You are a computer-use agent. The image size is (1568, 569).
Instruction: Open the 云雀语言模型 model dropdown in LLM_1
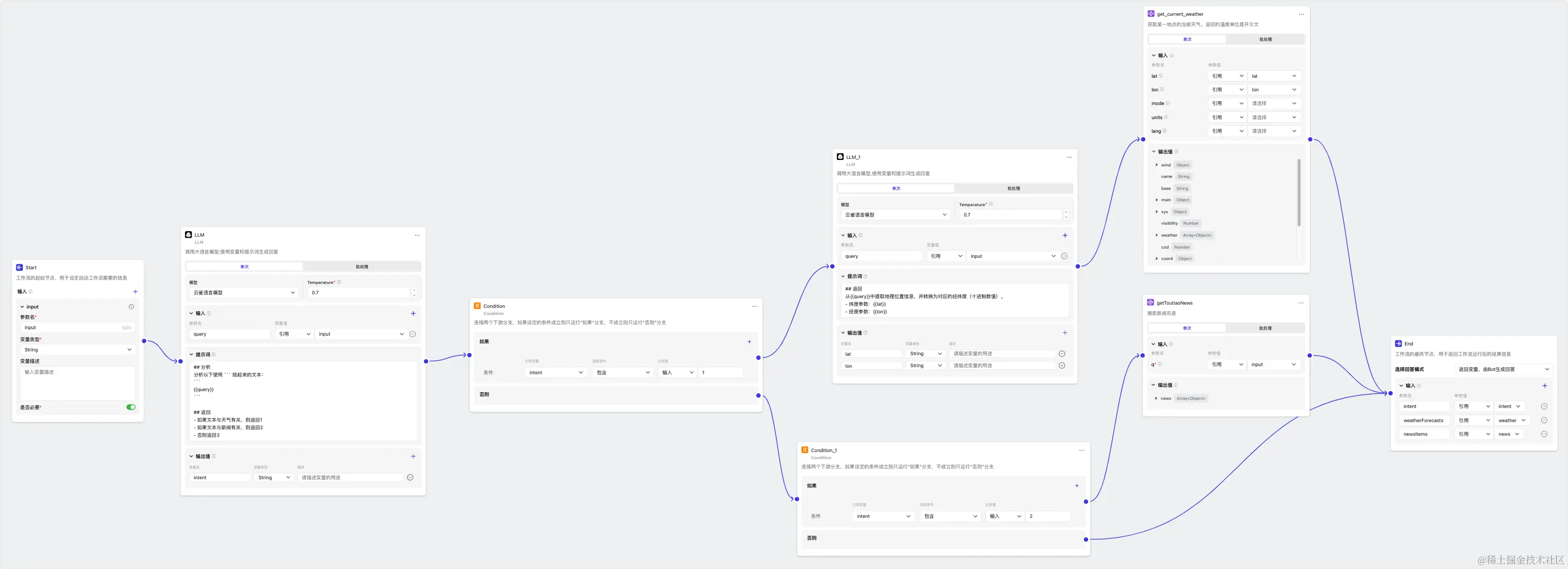tap(896, 215)
